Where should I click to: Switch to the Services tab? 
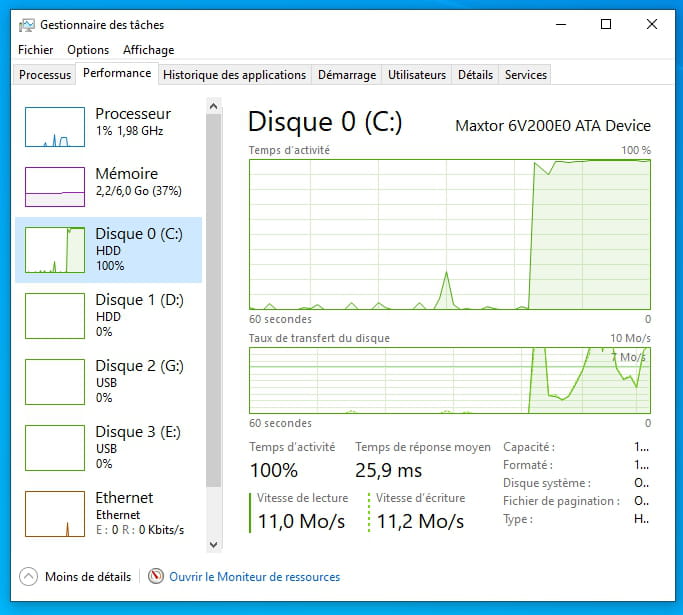click(x=525, y=75)
